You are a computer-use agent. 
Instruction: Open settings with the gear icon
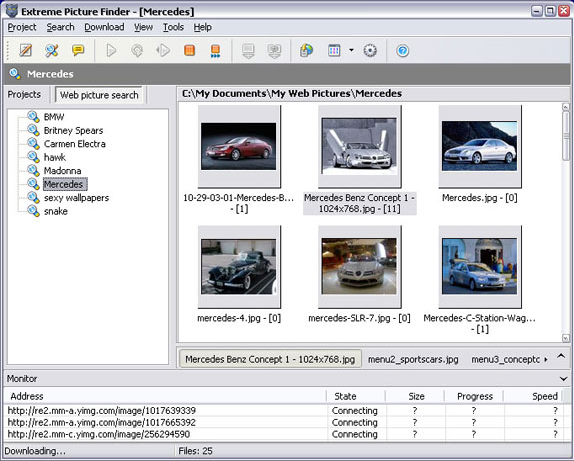pos(370,50)
